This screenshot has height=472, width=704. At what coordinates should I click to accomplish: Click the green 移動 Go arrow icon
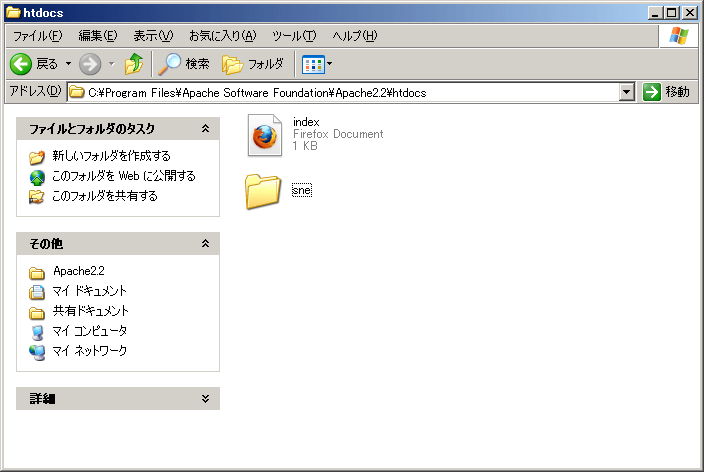[x=651, y=92]
